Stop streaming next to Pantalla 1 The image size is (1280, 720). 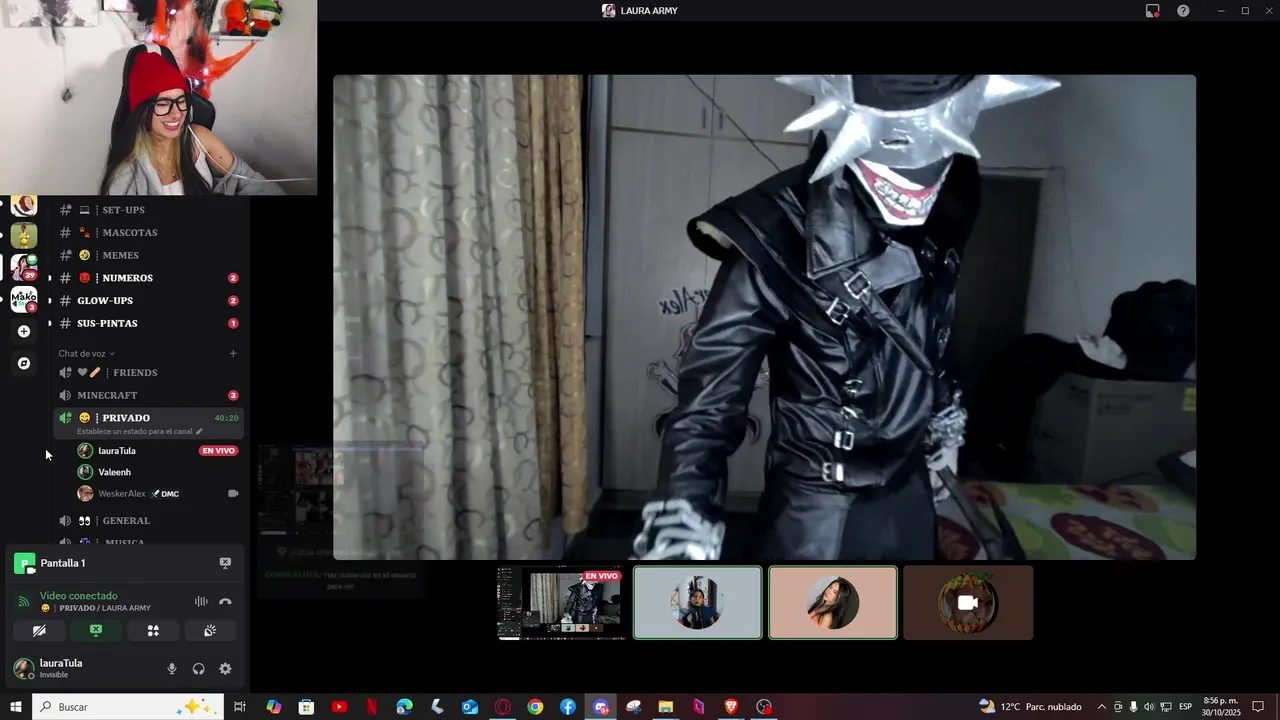225,563
